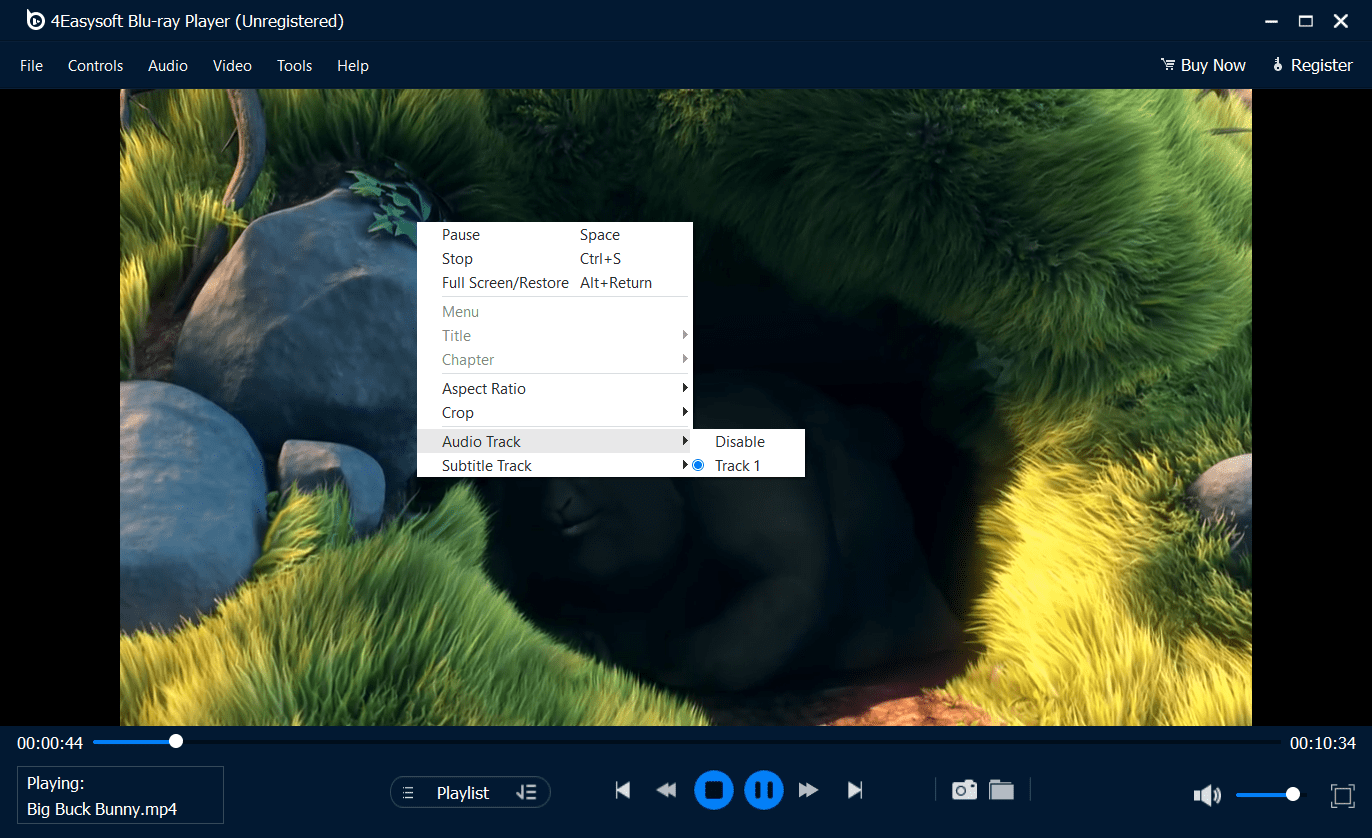Maximize the Blu-ray Player window
The image size is (1372, 838).
tap(1305, 21)
